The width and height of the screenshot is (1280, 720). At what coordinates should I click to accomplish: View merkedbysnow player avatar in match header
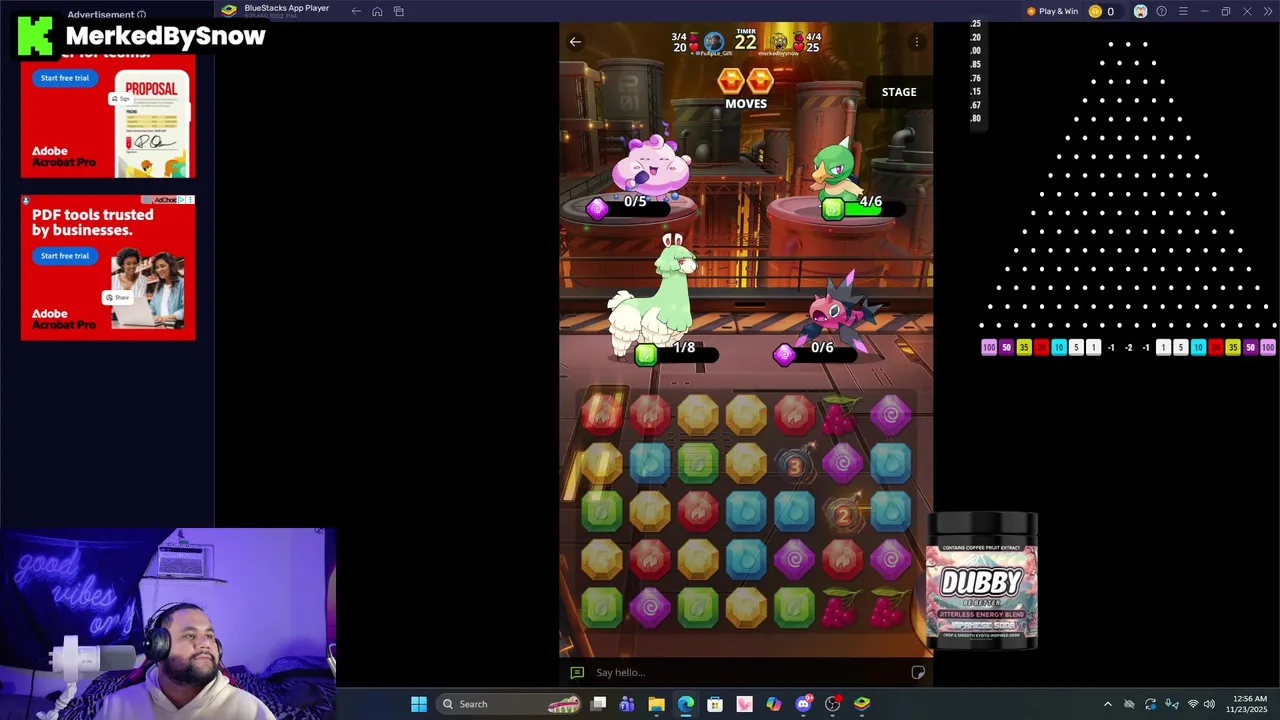coord(778,42)
